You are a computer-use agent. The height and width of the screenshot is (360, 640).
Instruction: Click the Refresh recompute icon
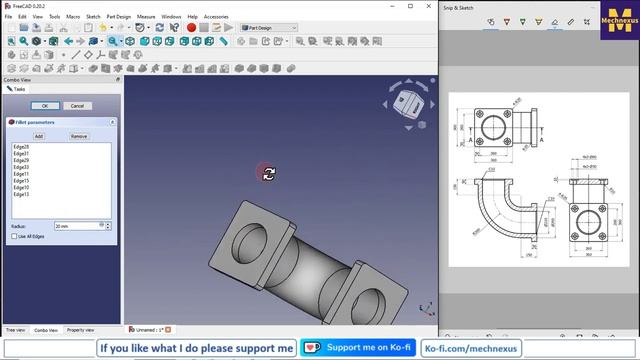point(160,28)
